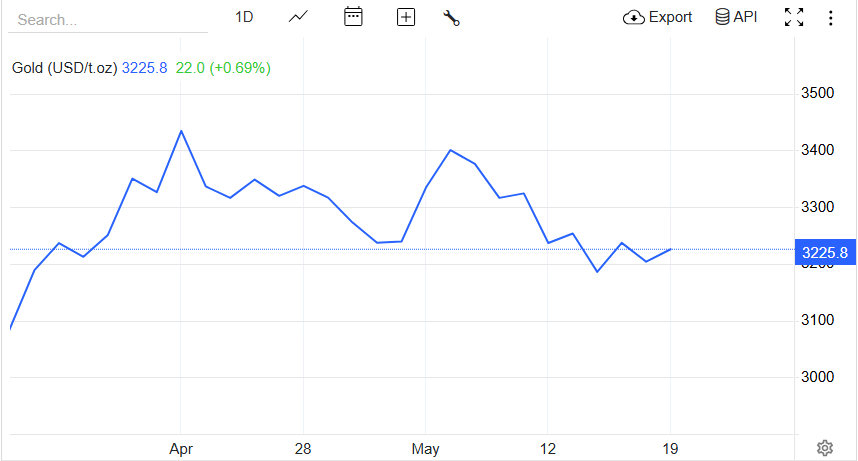Click the Export label
Viewport: 858px width, 461px height.
coord(670,18)
